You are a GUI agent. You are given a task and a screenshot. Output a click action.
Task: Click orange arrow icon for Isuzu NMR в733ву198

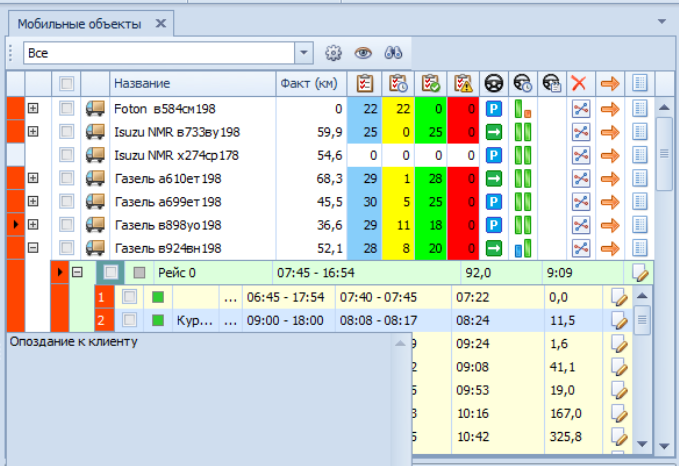click(x=610, y=131)
